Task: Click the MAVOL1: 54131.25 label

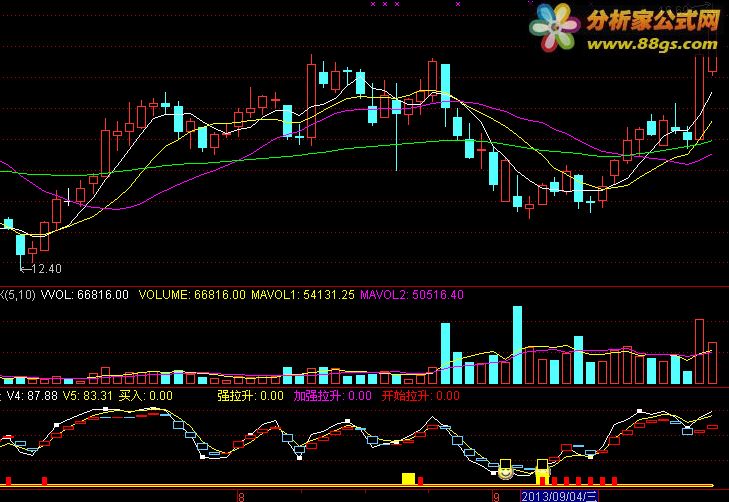Action: 303,295
